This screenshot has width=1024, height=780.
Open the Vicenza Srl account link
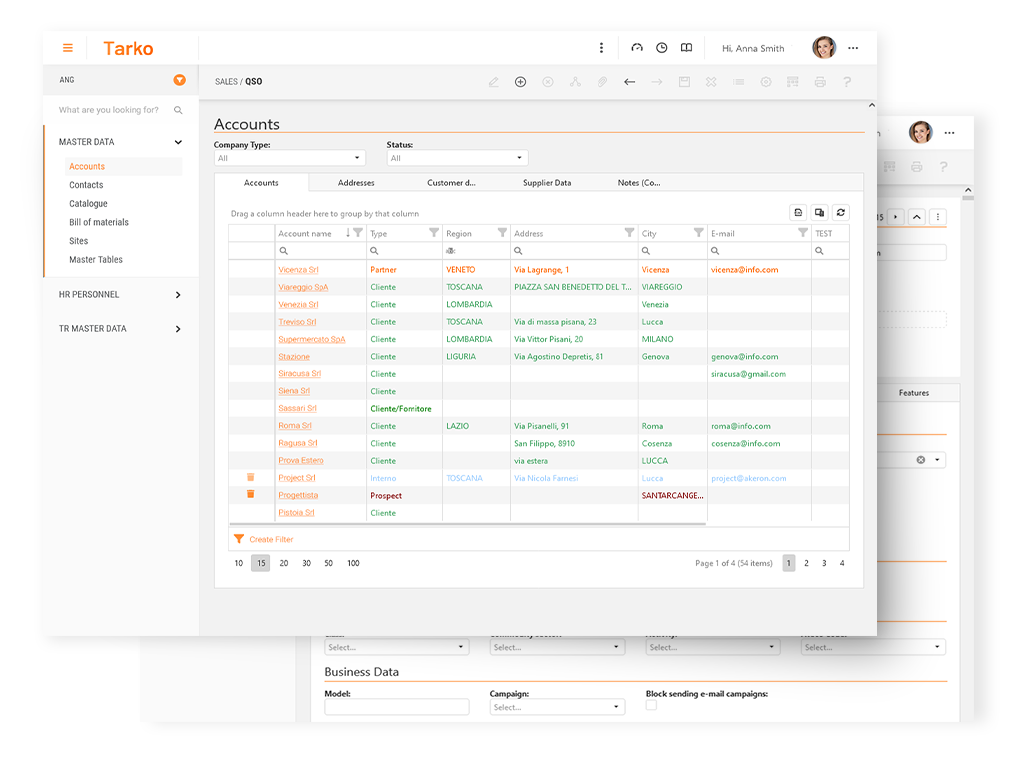(298, 270)
